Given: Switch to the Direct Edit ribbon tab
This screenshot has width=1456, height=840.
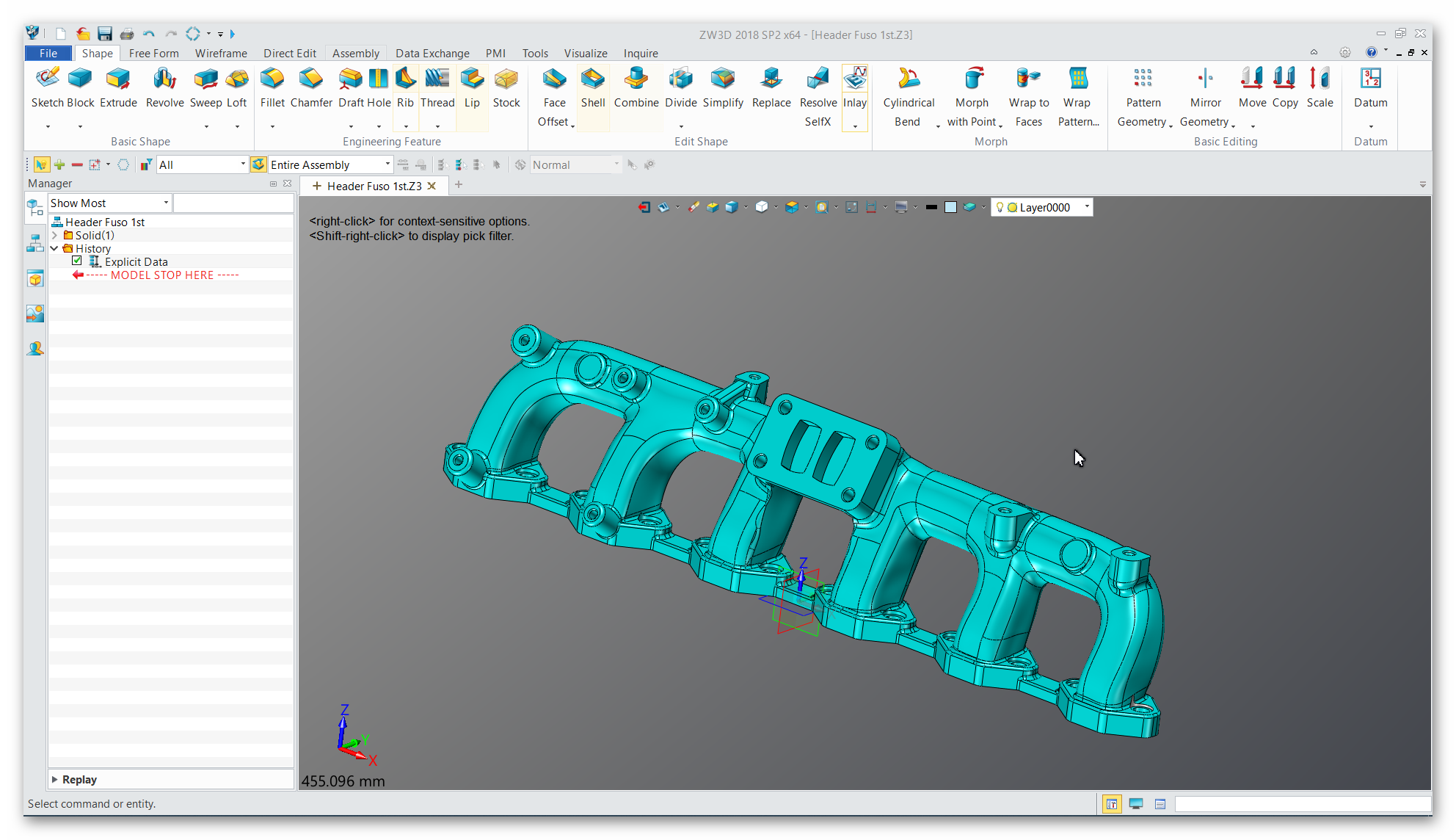Looking at the screenshot, I should 289,53.
